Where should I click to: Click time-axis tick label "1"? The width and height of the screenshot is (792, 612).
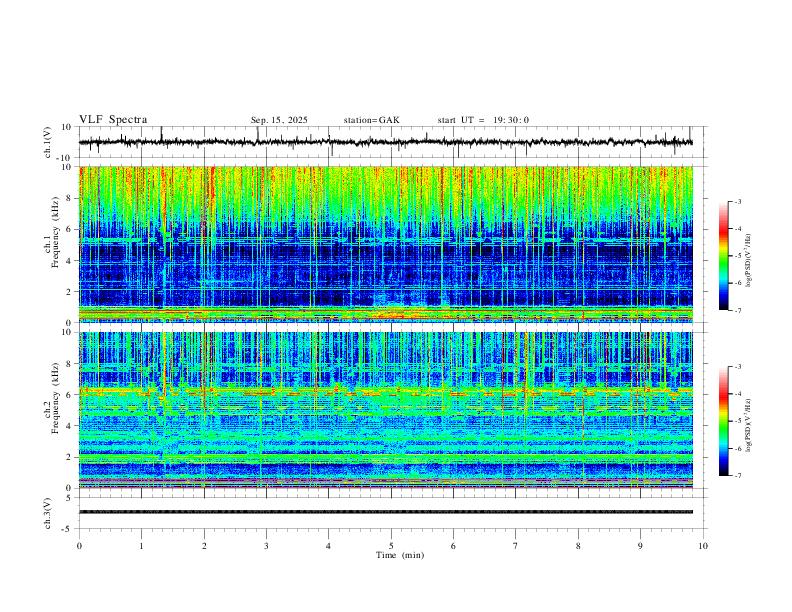pos(141,546)
